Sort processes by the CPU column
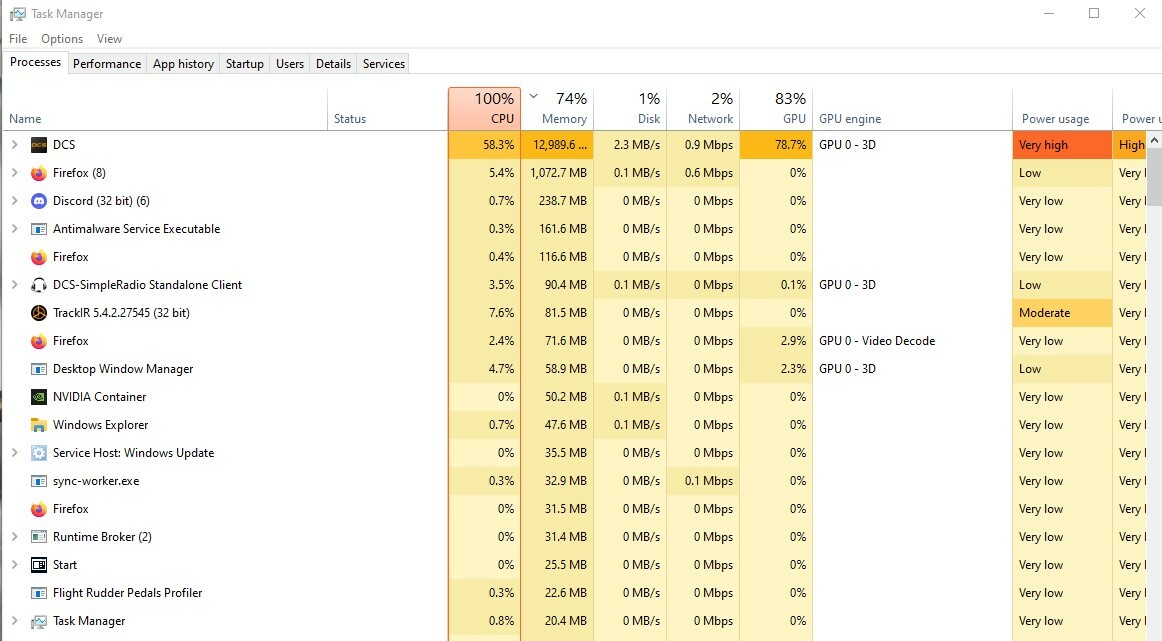 [484, 109]
